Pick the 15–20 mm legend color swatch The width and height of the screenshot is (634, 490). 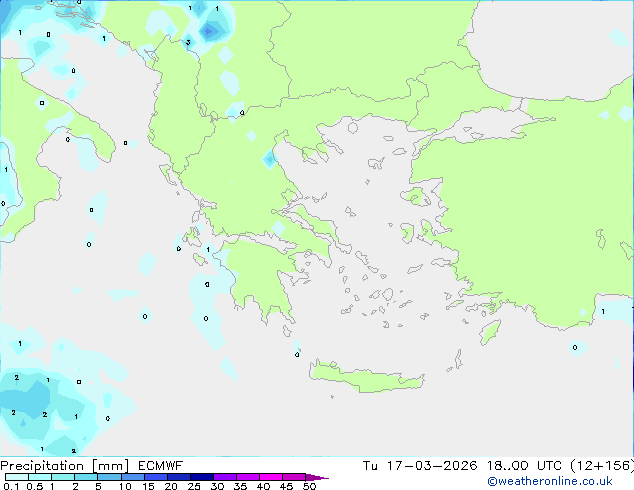click(x=155, y=477)
